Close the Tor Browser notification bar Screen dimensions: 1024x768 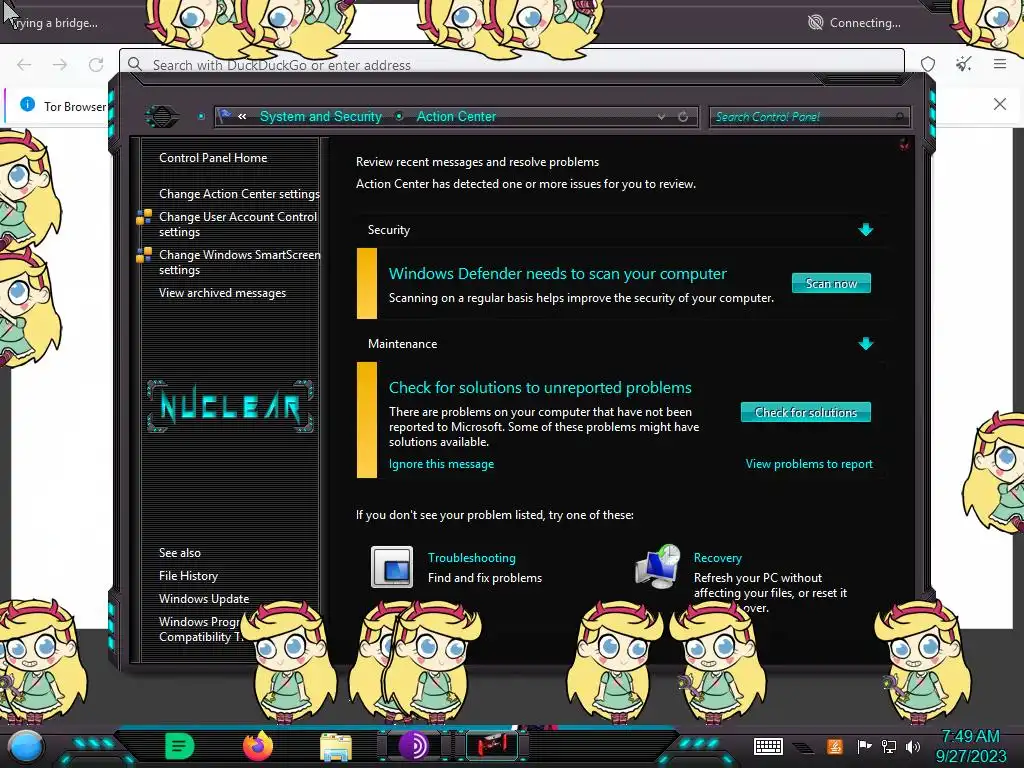tap(999, 104)
